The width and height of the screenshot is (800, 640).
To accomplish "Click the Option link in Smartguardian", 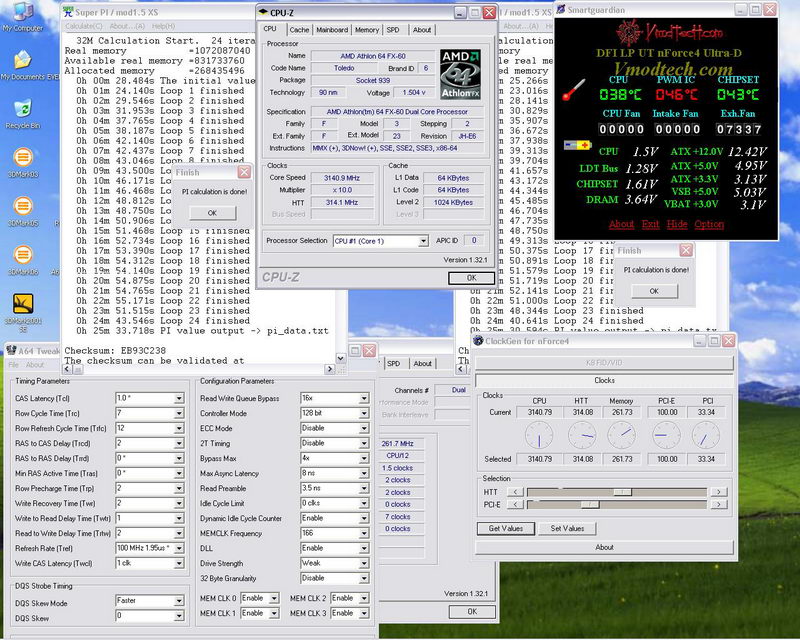I will click(709, 224).
